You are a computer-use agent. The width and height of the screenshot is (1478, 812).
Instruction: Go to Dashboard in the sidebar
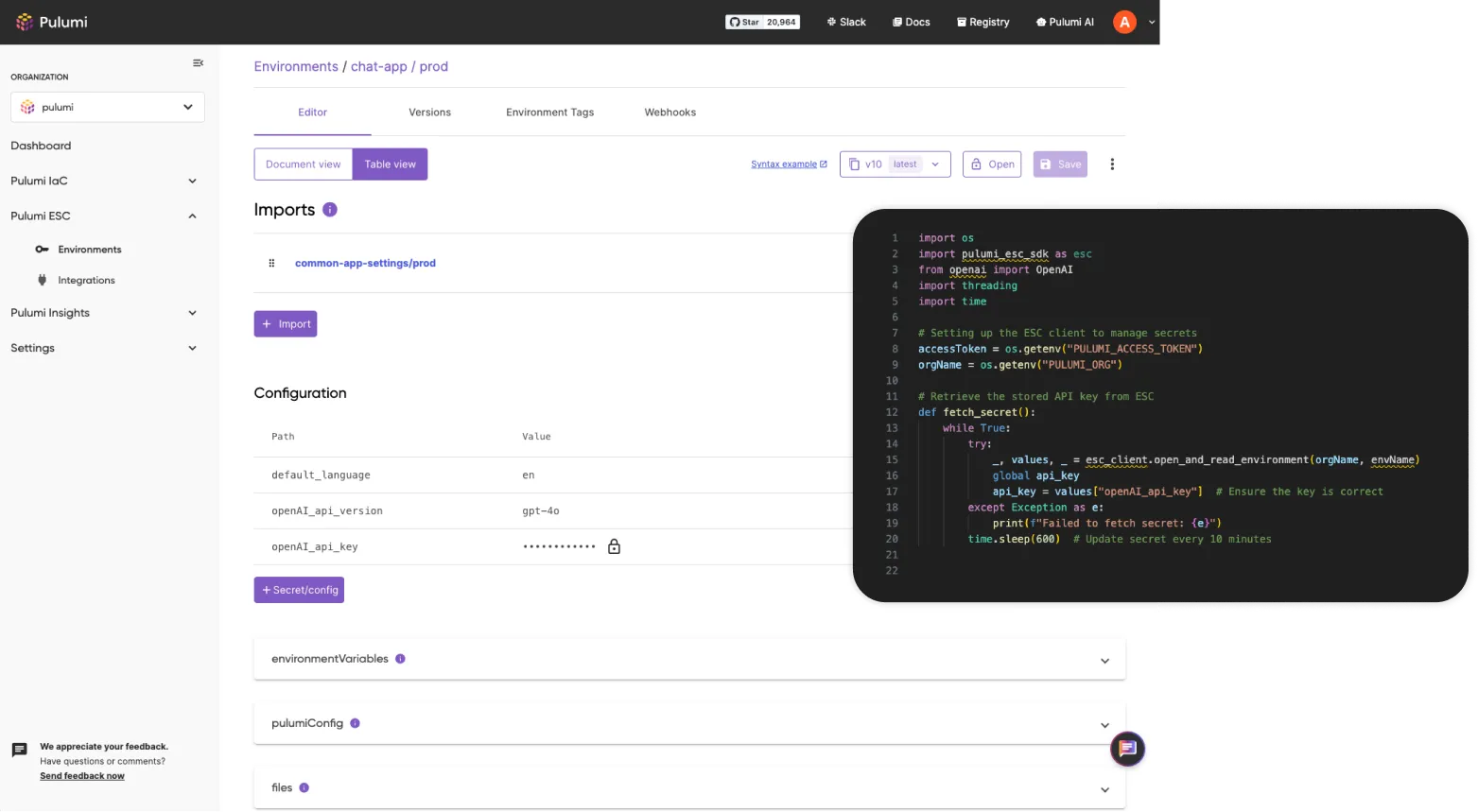pos(41,146)
